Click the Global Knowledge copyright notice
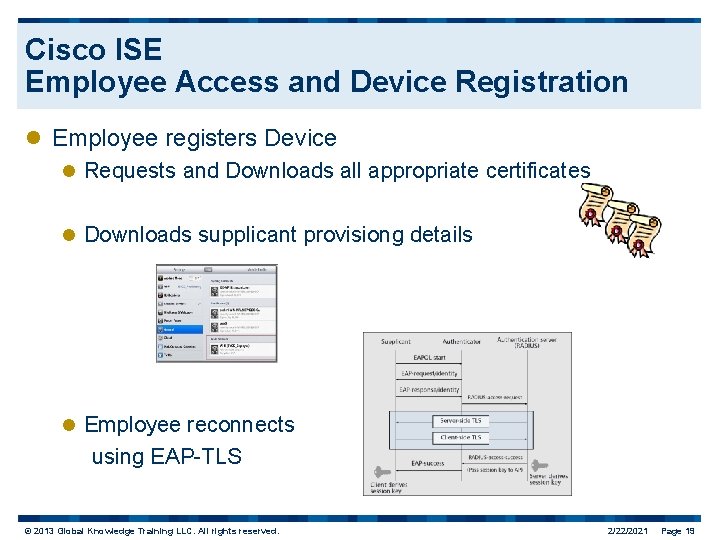720x540 pixels. tap(152, 531)
